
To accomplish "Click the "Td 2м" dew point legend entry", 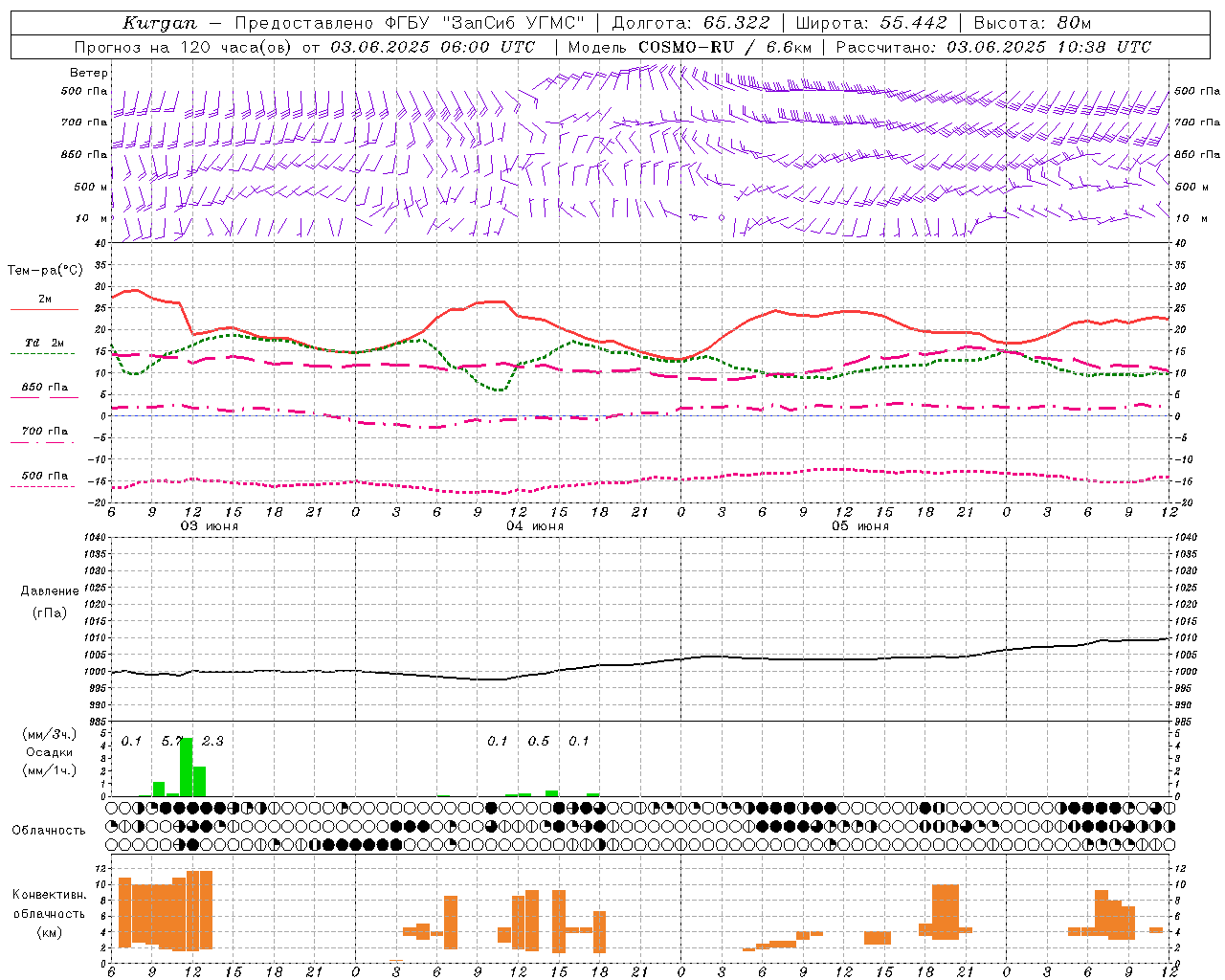I will coord(44,343).
